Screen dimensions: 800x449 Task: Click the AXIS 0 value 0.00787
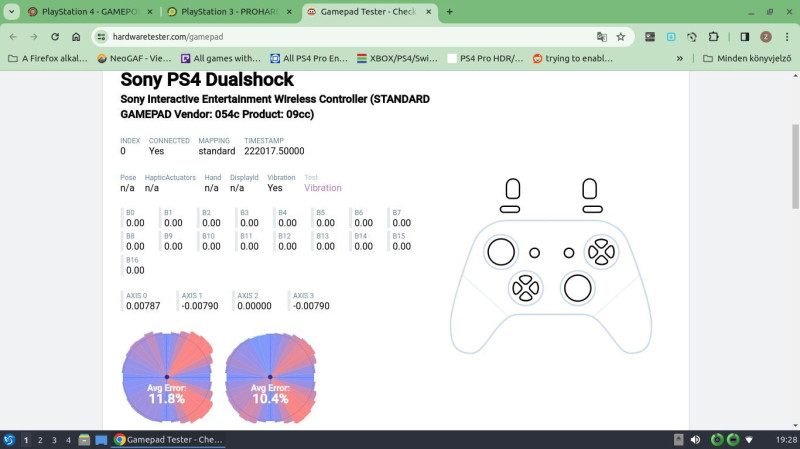143,306
